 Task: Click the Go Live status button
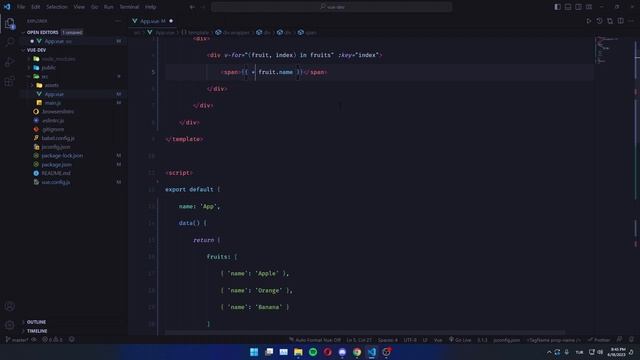tap(460, 340)
